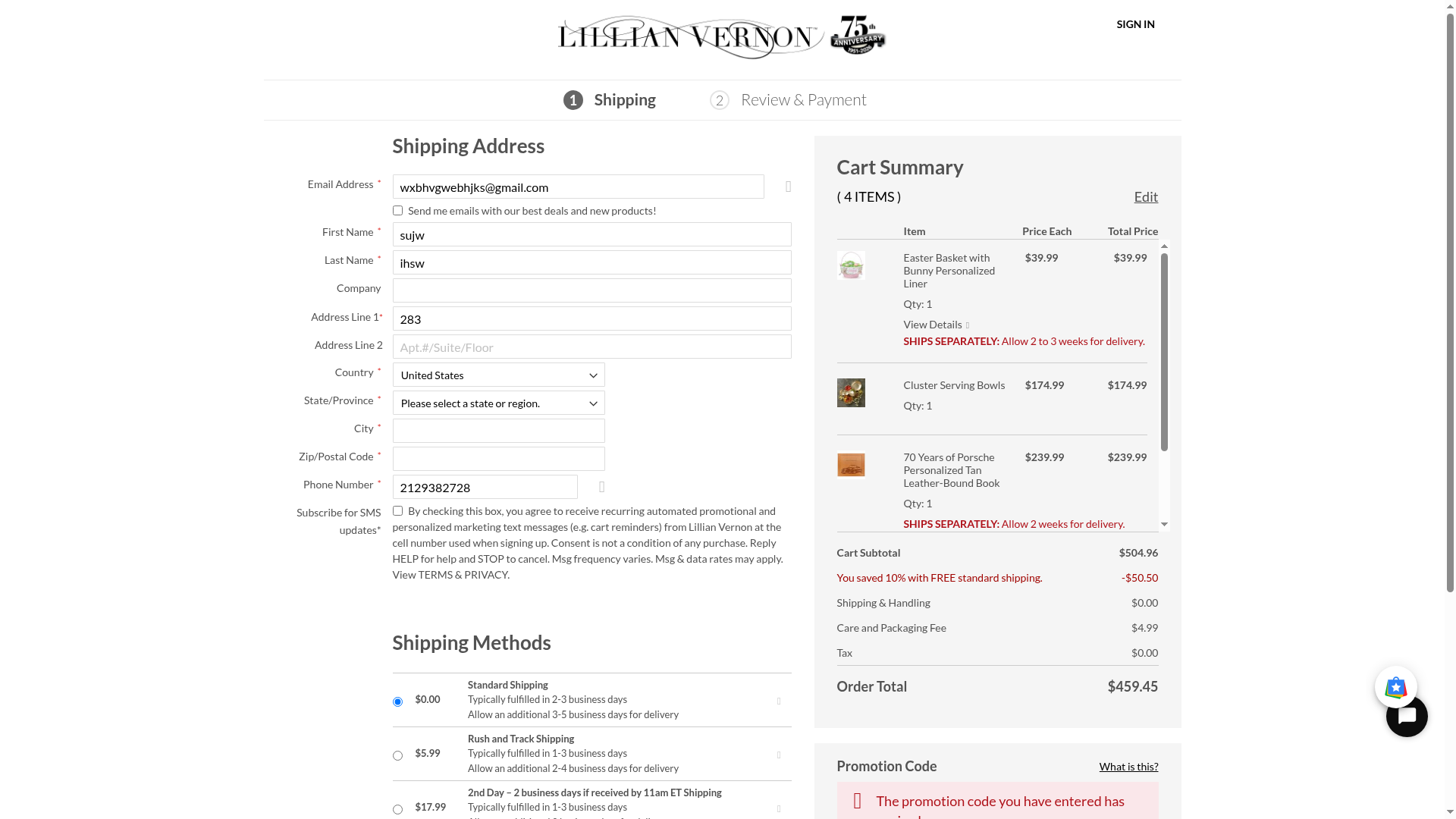The image size is (1456, 819).
Task: Open the Country dropdown
Action: click(498, 375)
